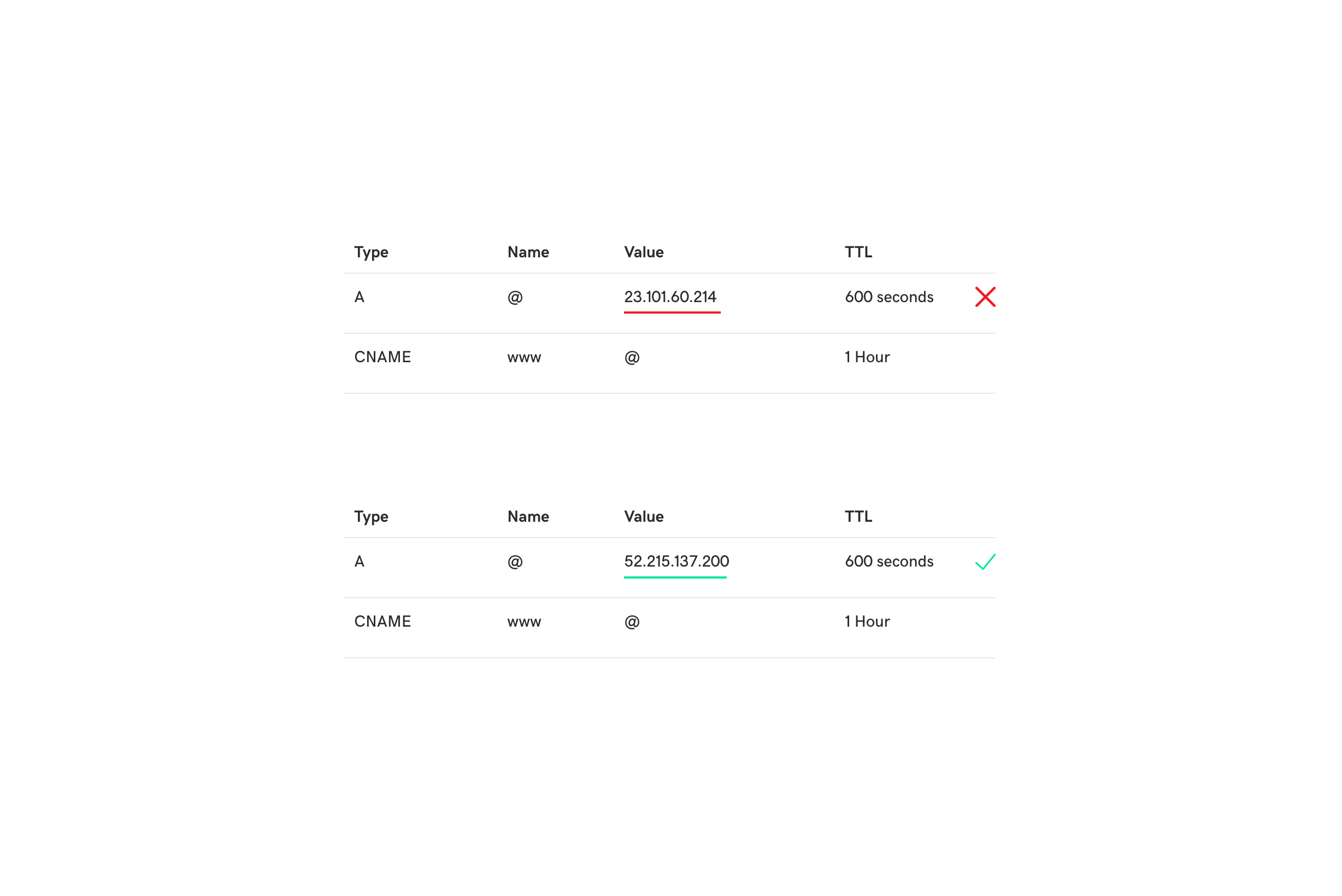Select the A record type for 52.215.137.200
This screenshot has height=896, width=1342.
click(x=360, y=561)
